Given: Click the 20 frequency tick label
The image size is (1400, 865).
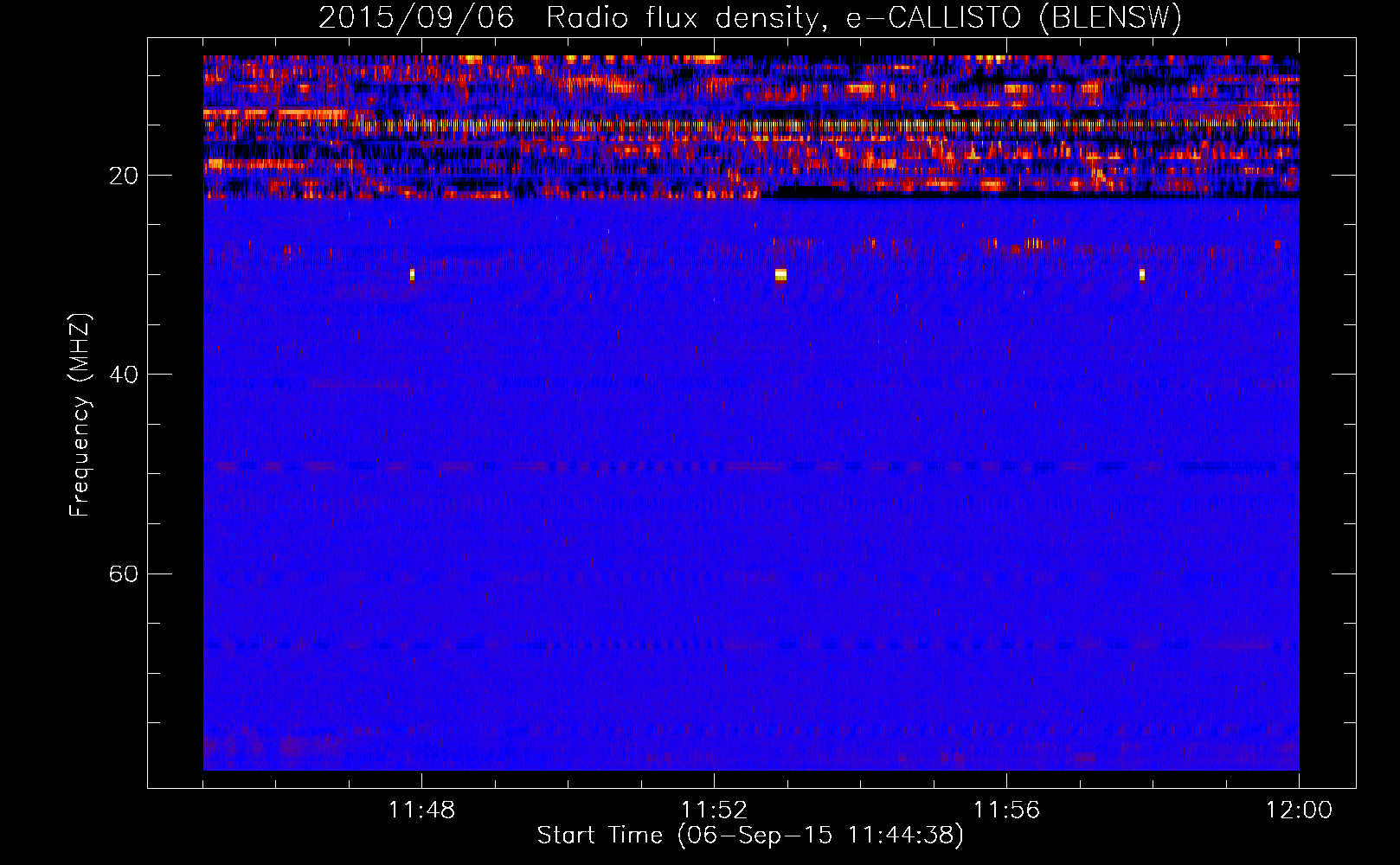Looking at the screenshot, I should click(x=123, y=176).
